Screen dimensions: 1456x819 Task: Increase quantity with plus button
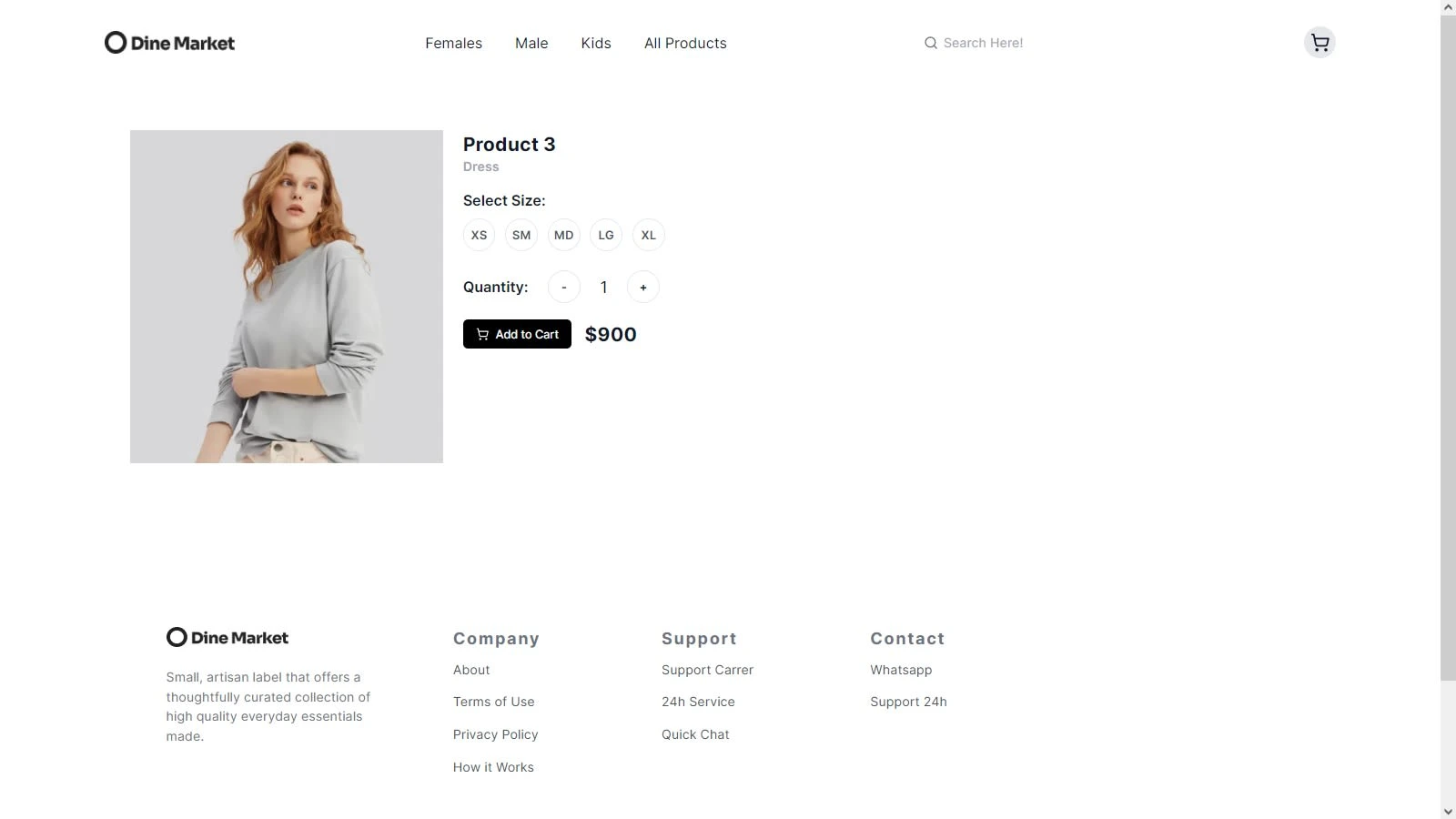643,288
